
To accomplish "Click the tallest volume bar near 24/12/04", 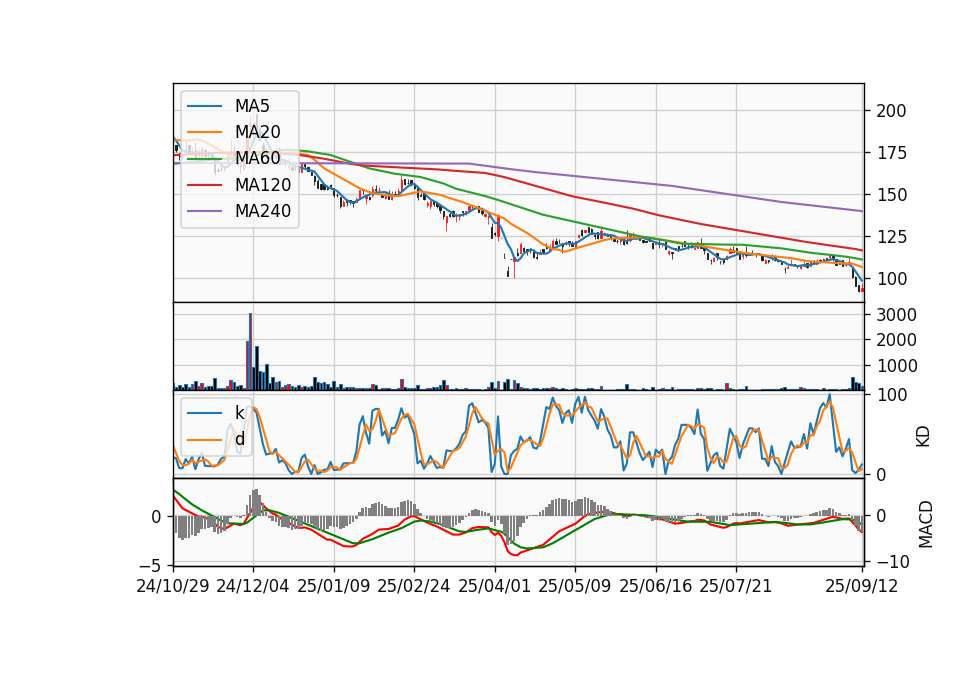I will (250, 351).
